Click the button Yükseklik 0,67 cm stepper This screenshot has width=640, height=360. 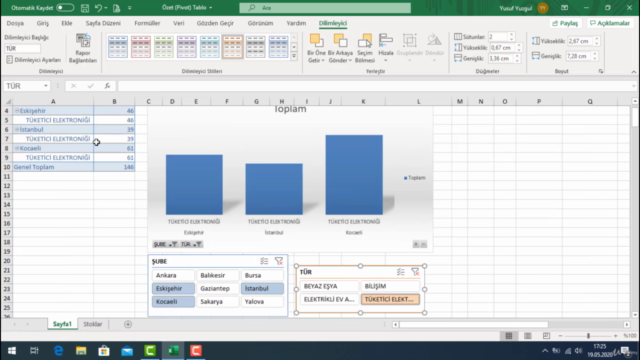coord(519,48)
